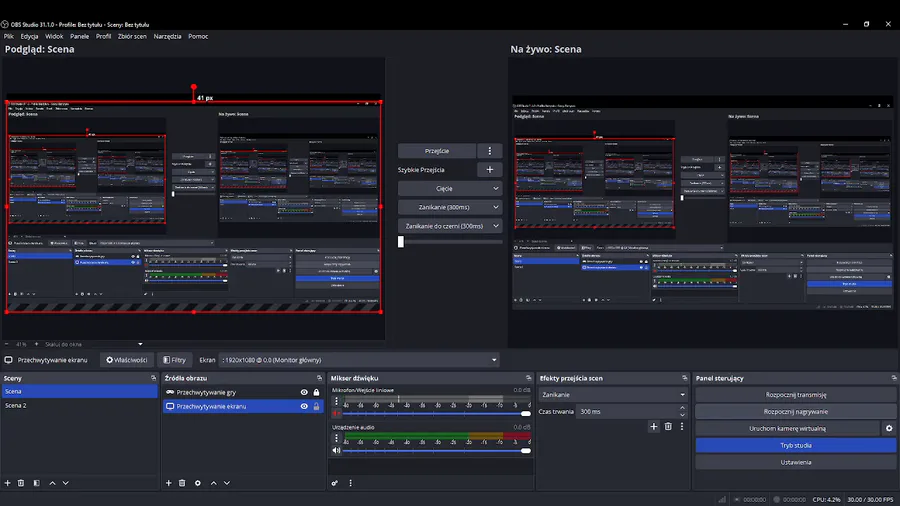Open the Widok menu
Viewport: 900px width, 506px height.
[54, 36]
